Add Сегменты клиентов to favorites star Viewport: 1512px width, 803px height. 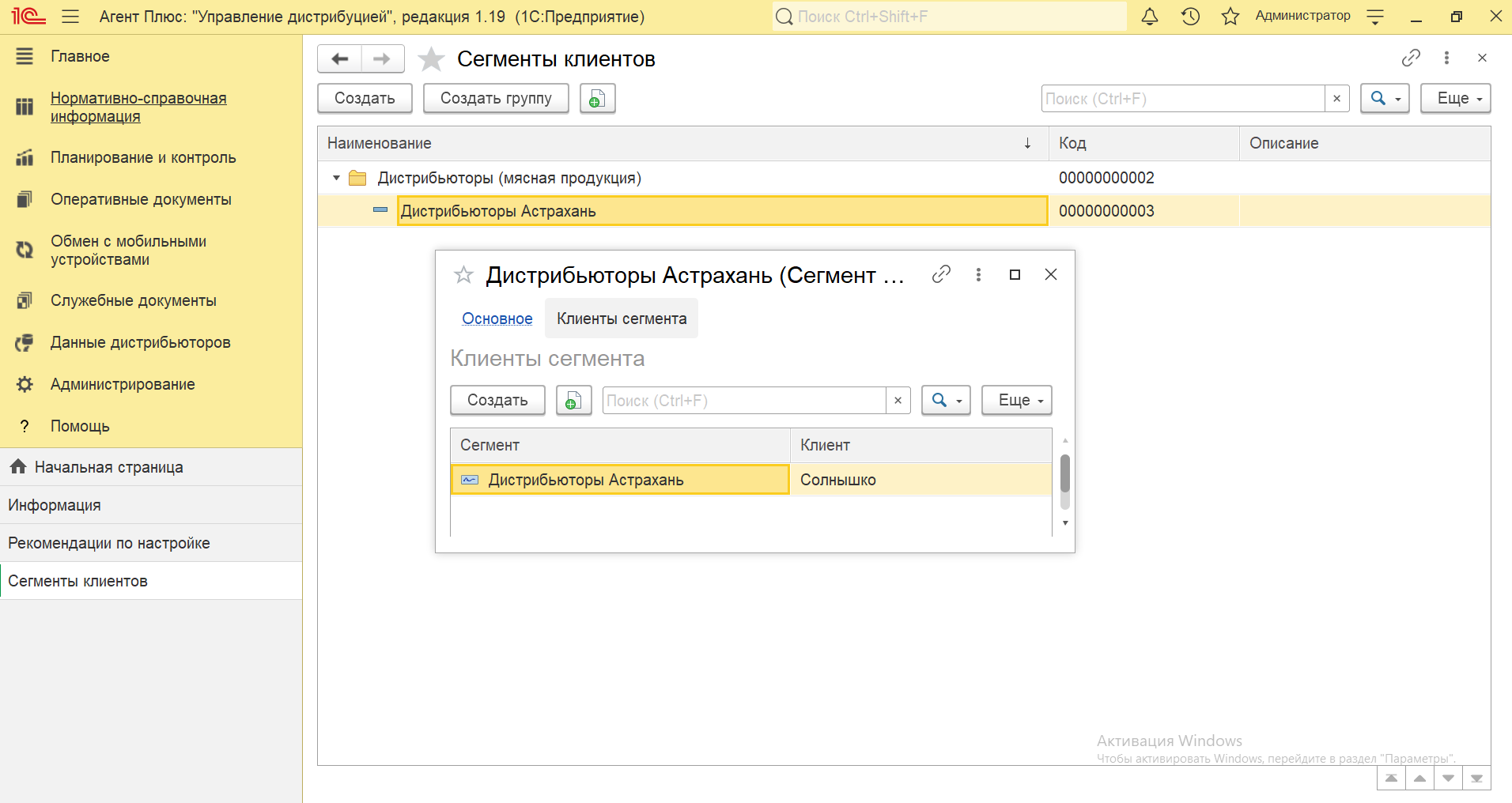tap(431, 58)
